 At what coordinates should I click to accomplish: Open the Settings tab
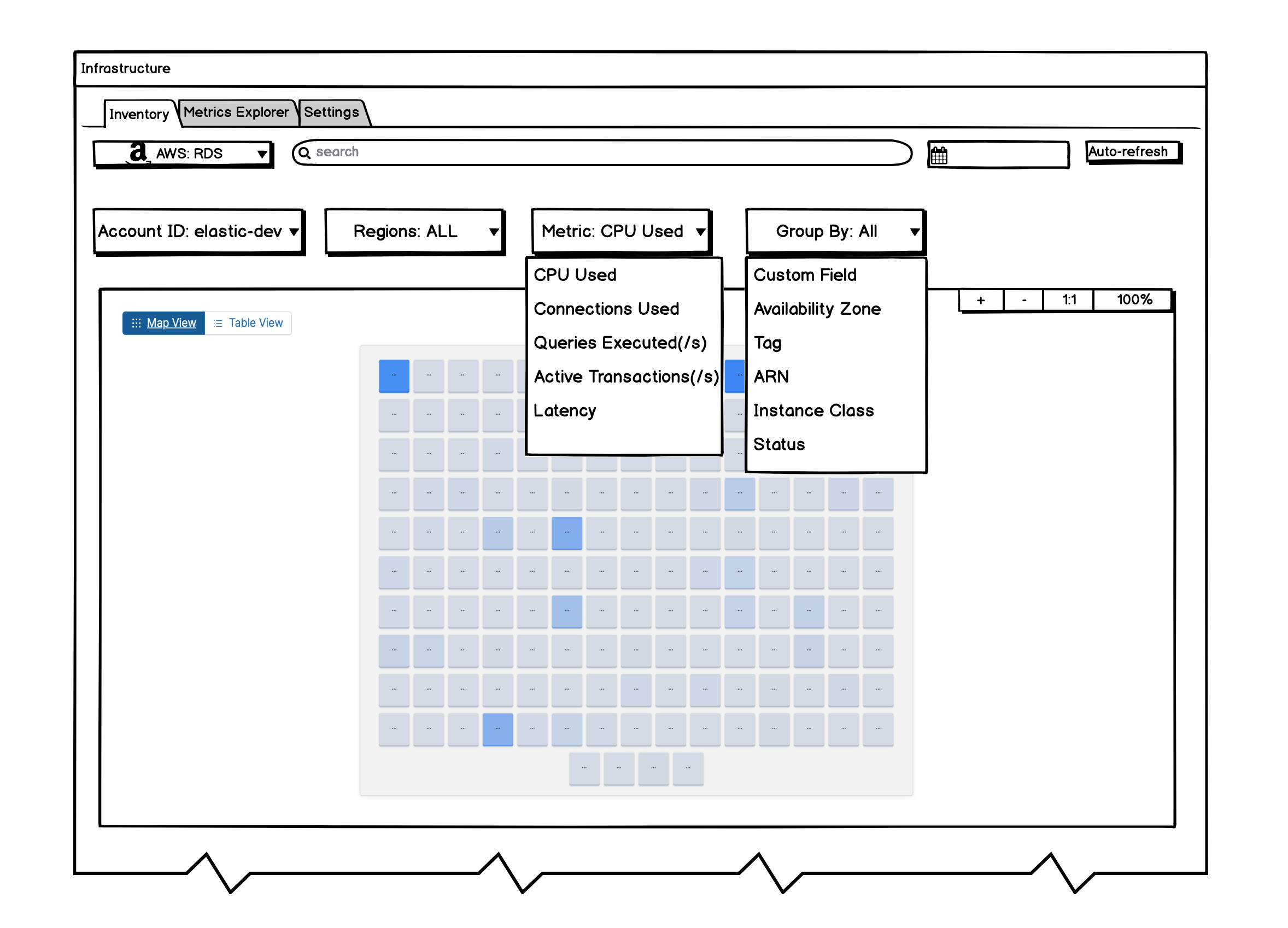(332, 112)
